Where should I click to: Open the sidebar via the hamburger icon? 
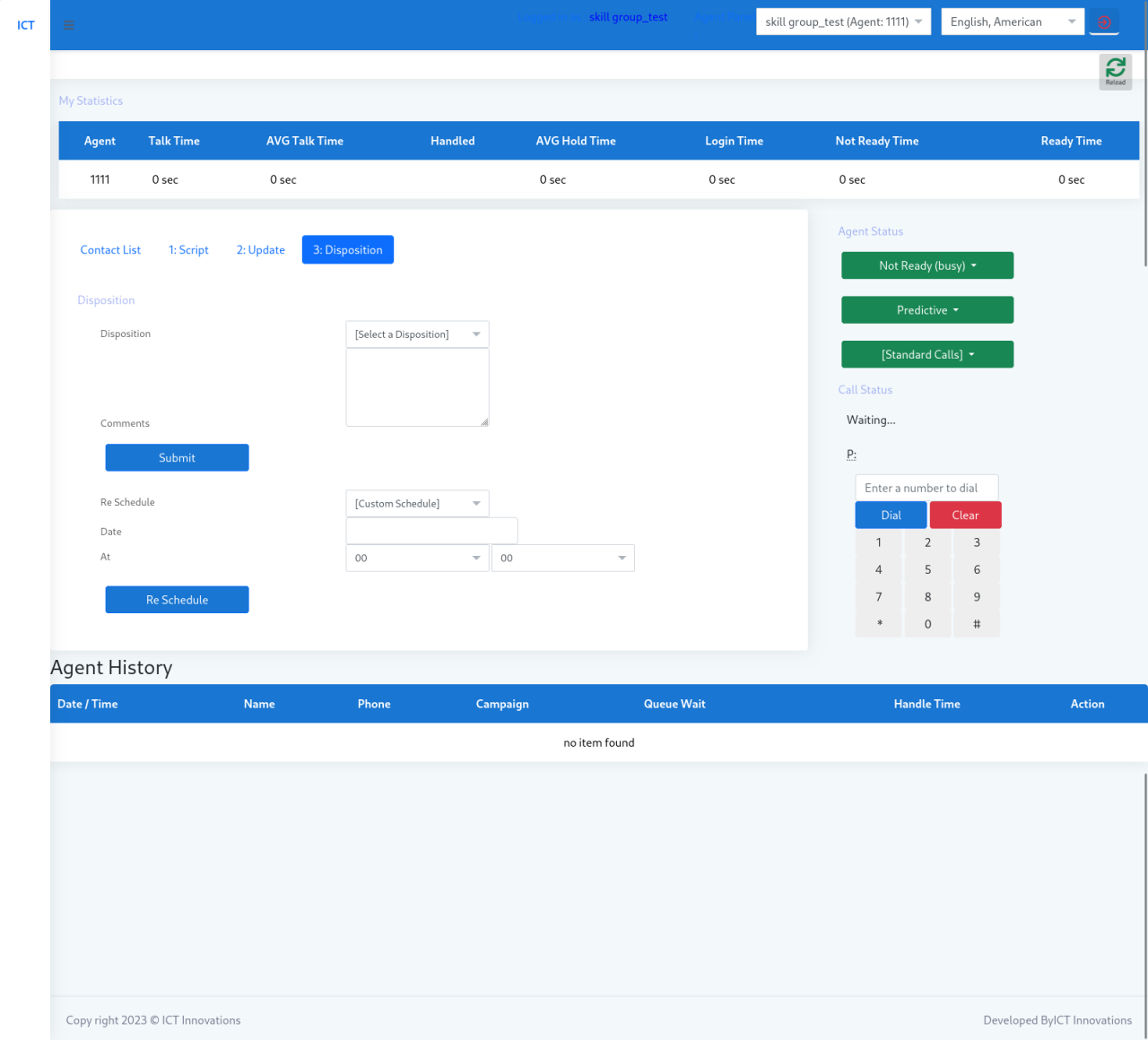(x=69, y=25)
